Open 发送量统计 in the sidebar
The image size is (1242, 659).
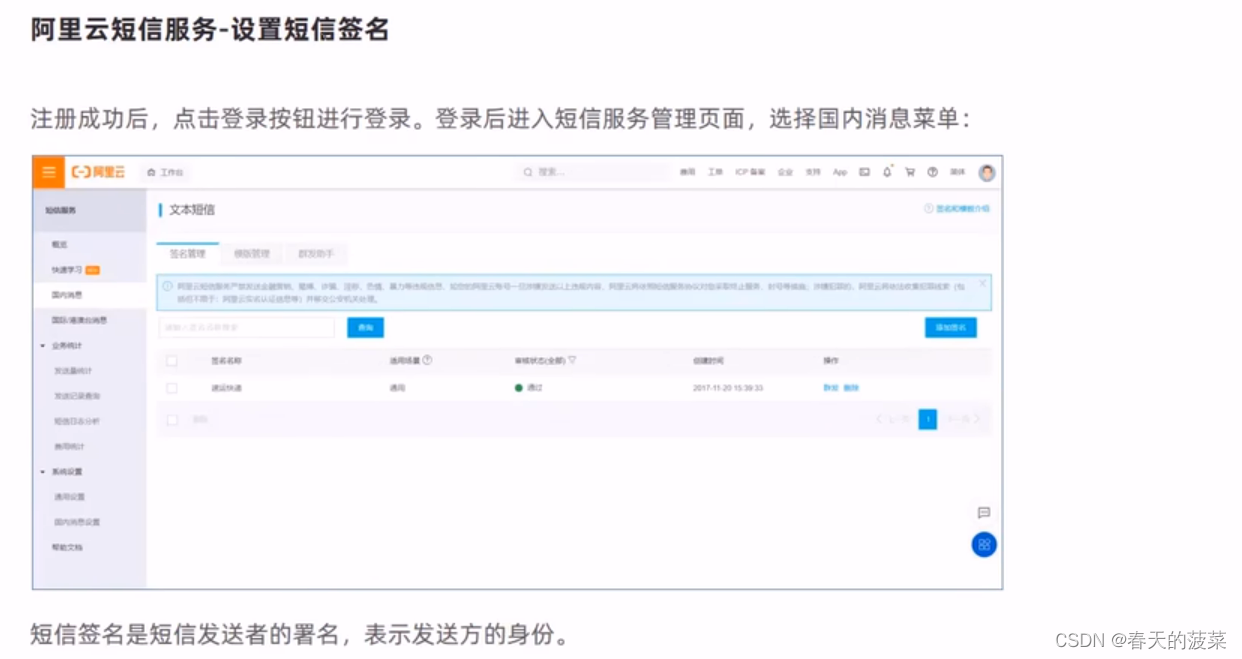pos(73,371)
